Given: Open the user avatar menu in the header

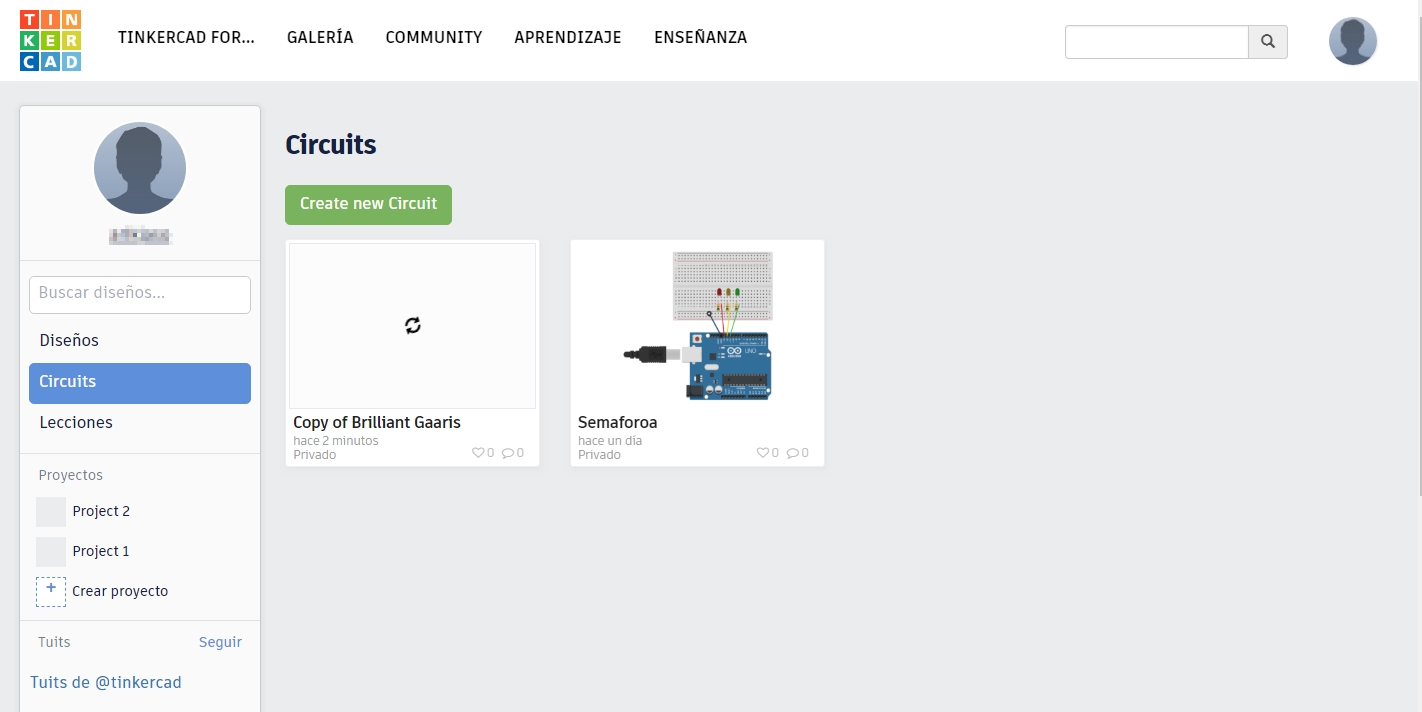Looking at the screenshot, I should [1353, 41].
